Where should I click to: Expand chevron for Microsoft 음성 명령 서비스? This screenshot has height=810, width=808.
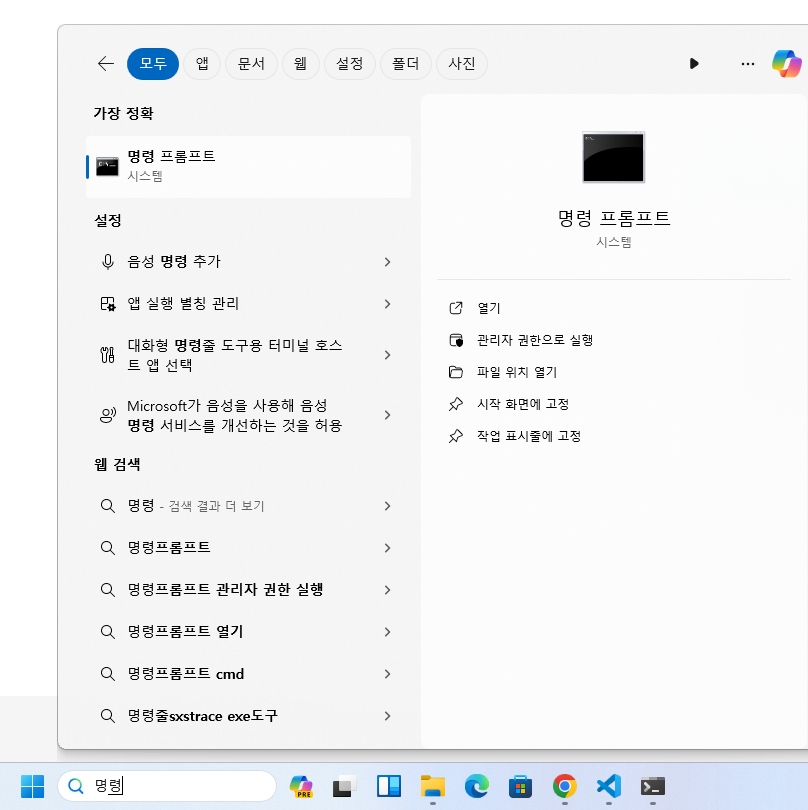(387, 415)
